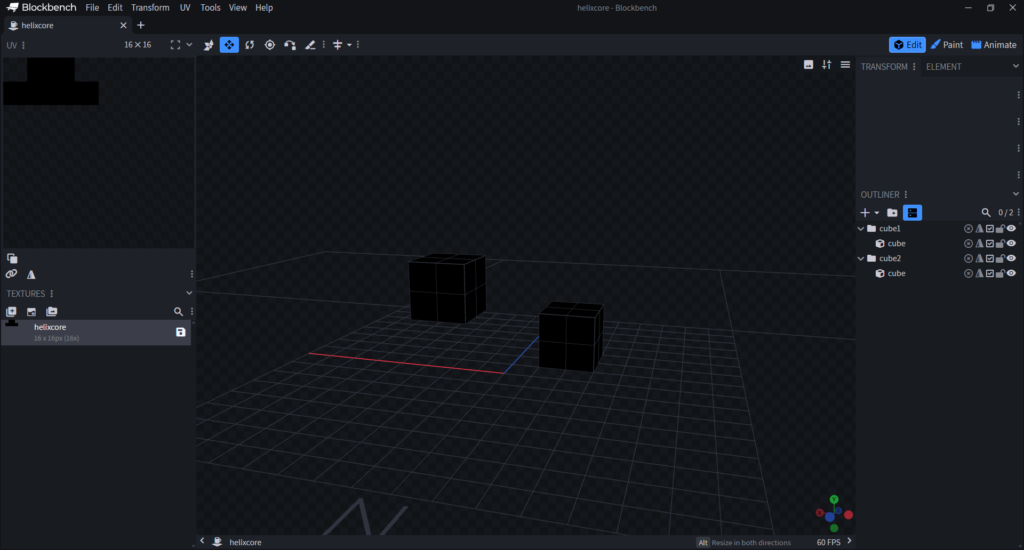Hide the cube1 group visibility
Viewport: 1024px width, 550px height.
tap(1011, 229)
